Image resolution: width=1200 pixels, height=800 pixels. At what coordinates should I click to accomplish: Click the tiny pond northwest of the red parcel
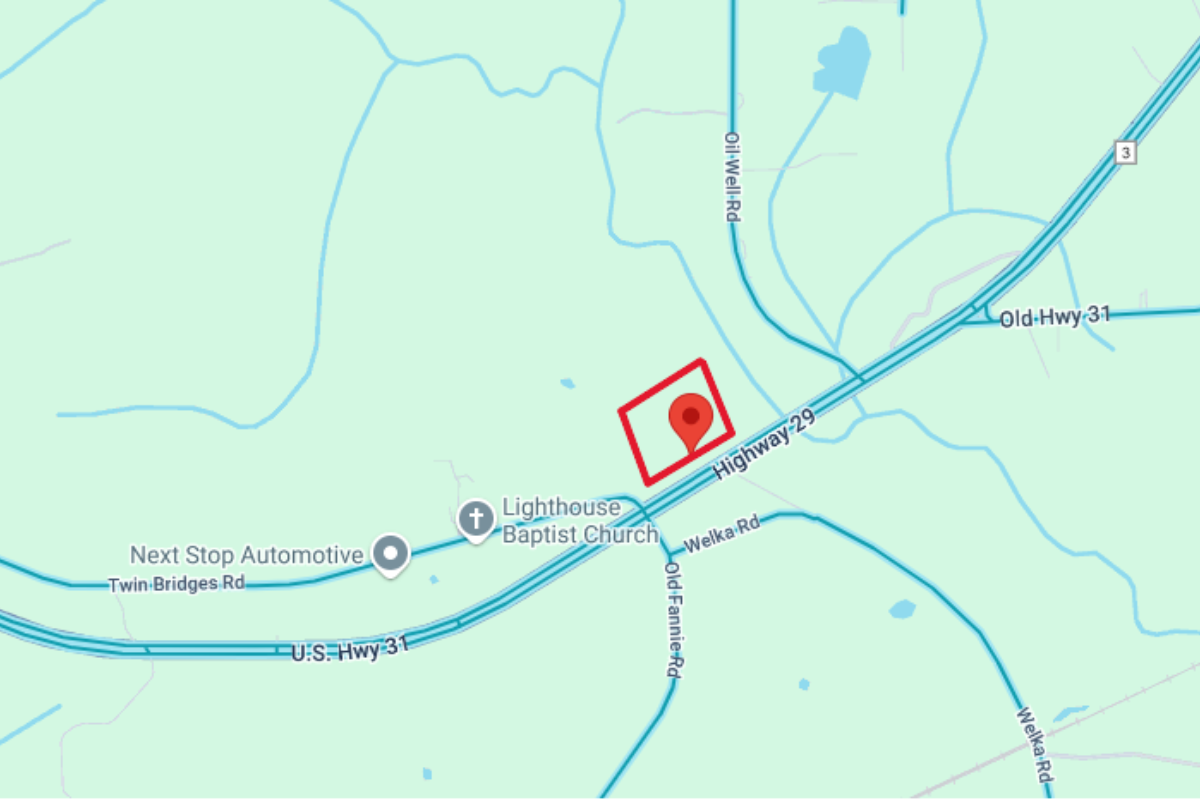coord(568,383)
